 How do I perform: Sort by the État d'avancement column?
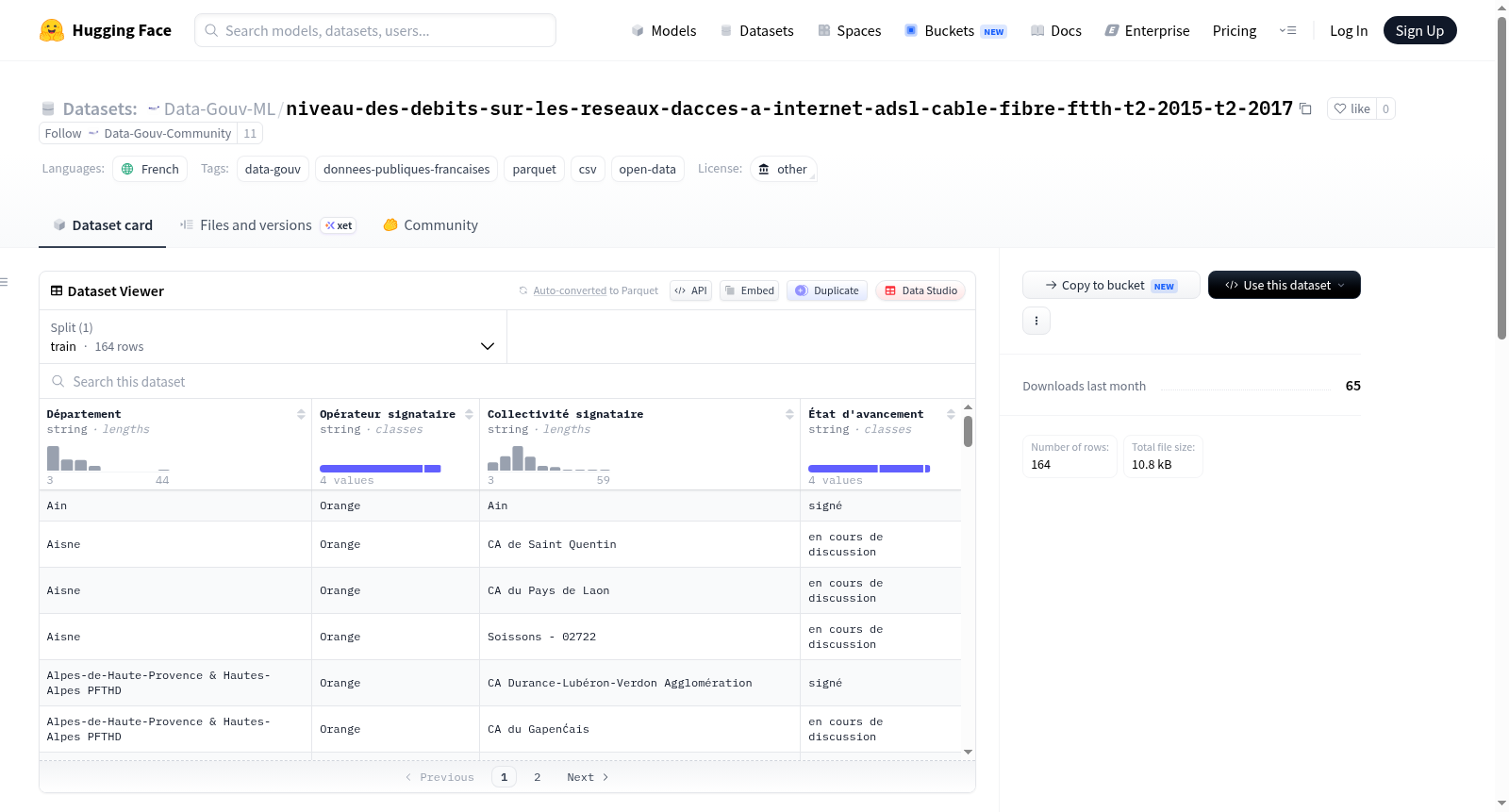click(x=951, y=414)
